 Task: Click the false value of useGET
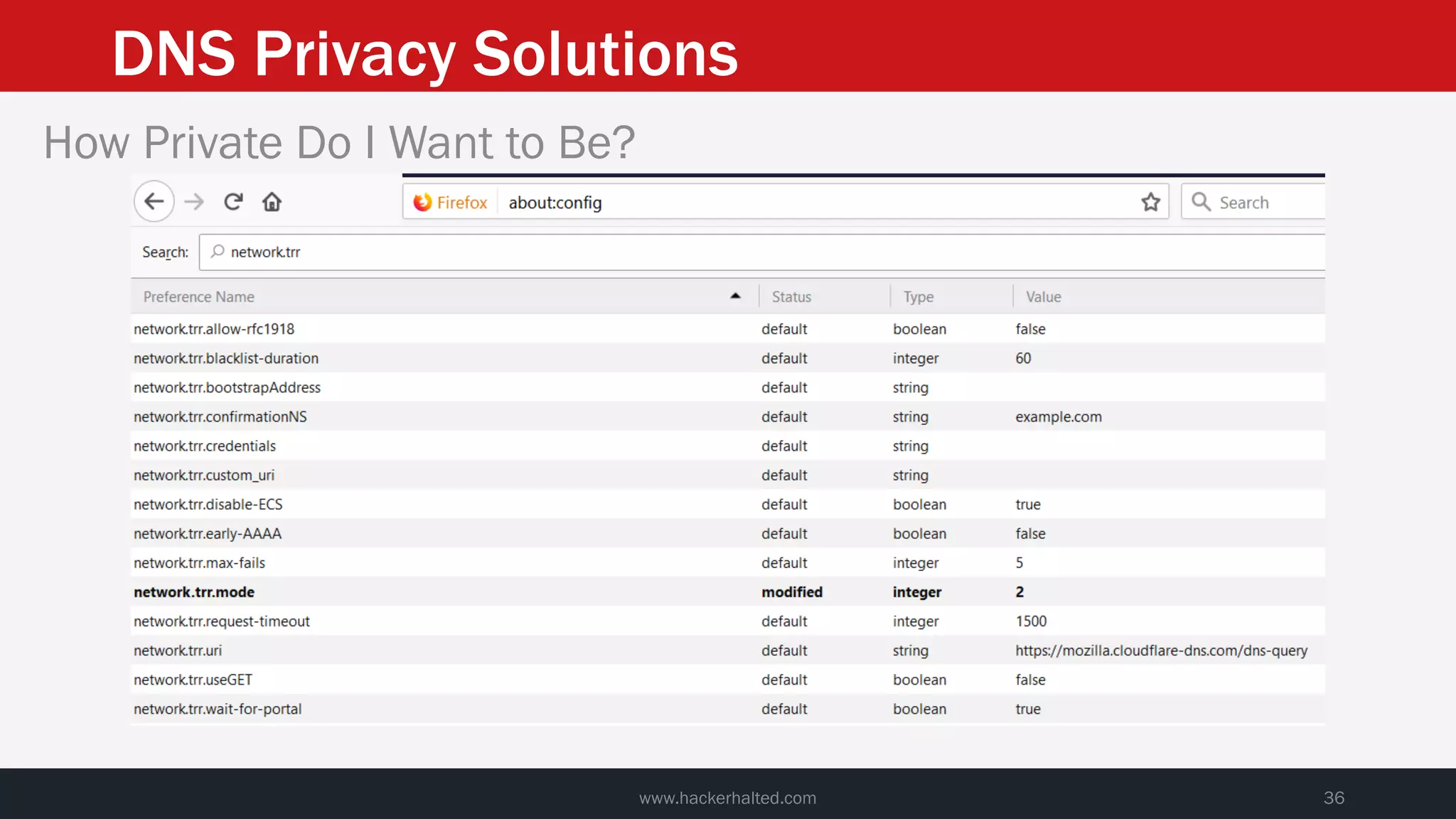coord(1030,679)
